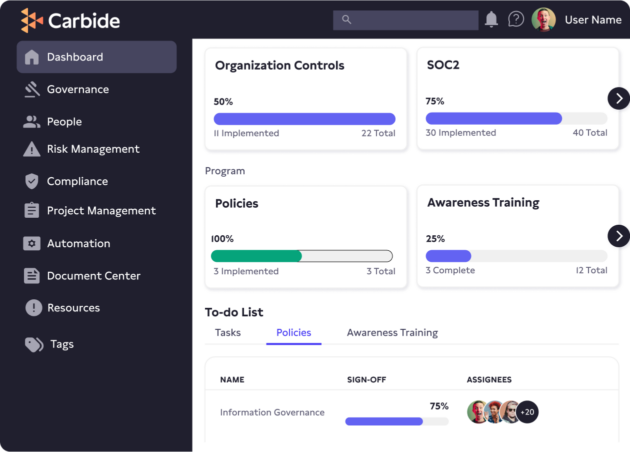Open user menu via profile avatar
This screenshot has height=452, width=630.
[544, 19]
